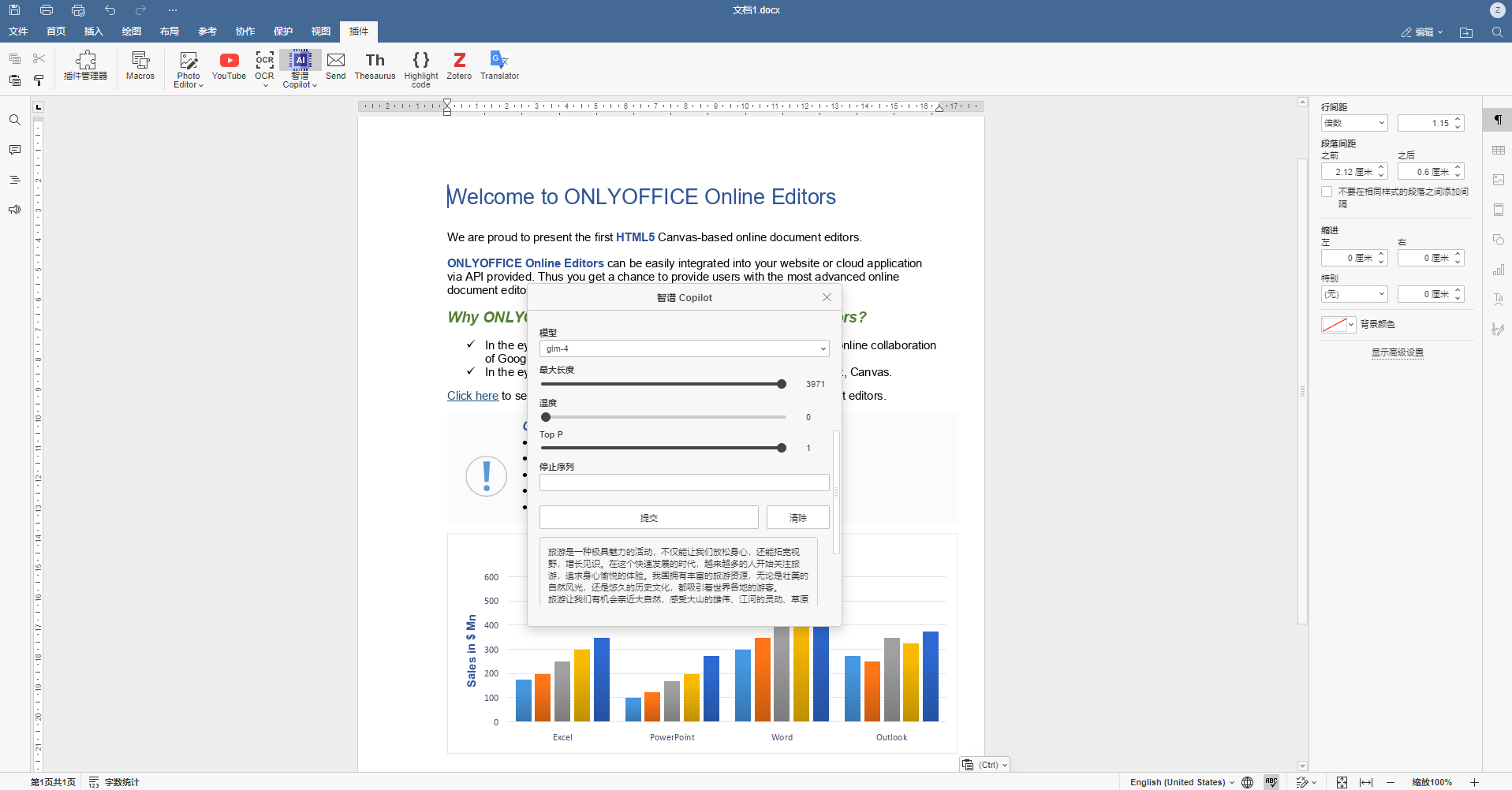Open chart settings in right sidebar
Image resolution: width=1512 pixels, height=790 pixels.
tap(1498, 270)
